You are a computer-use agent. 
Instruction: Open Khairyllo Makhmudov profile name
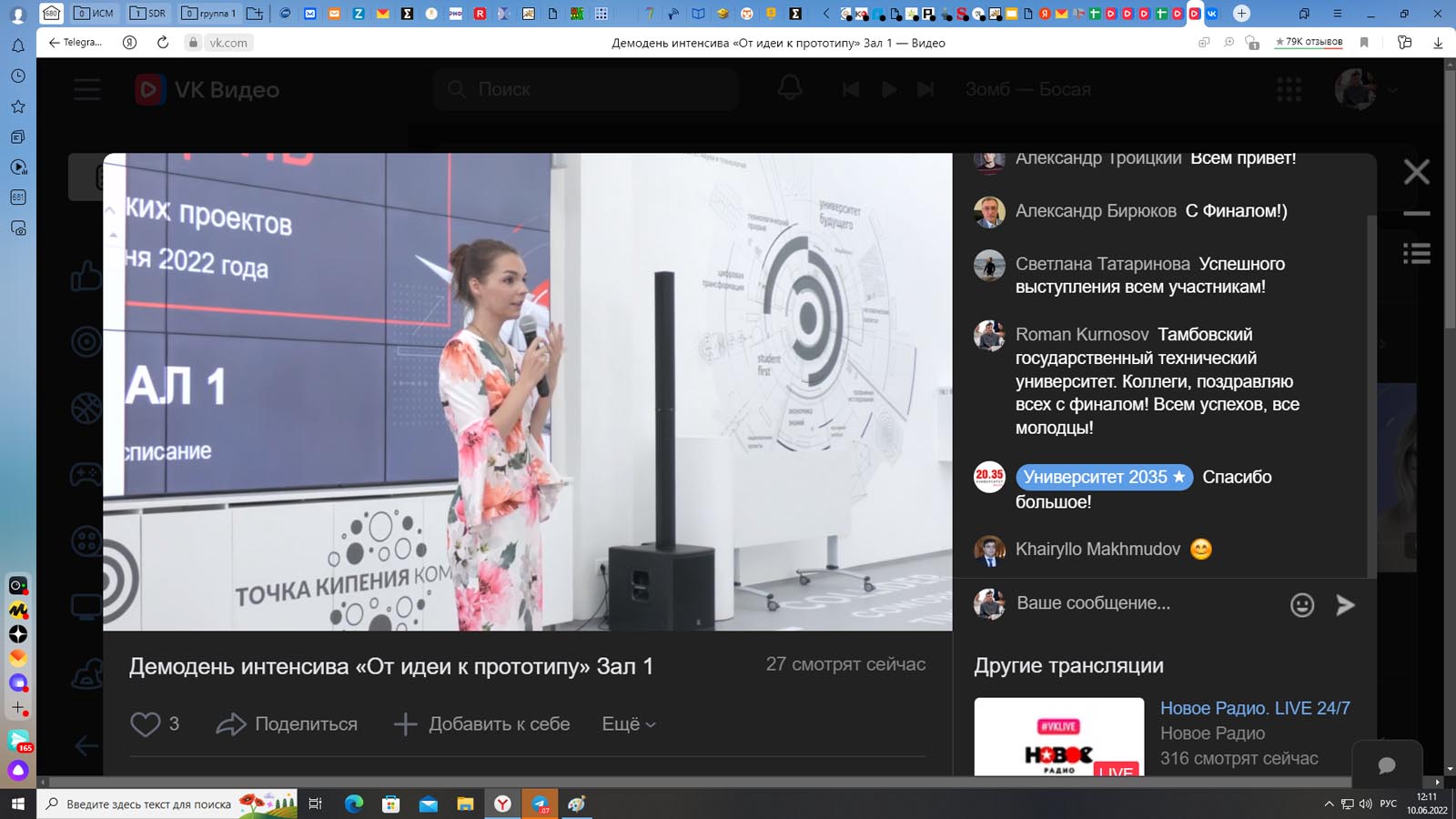(1097, 550)
